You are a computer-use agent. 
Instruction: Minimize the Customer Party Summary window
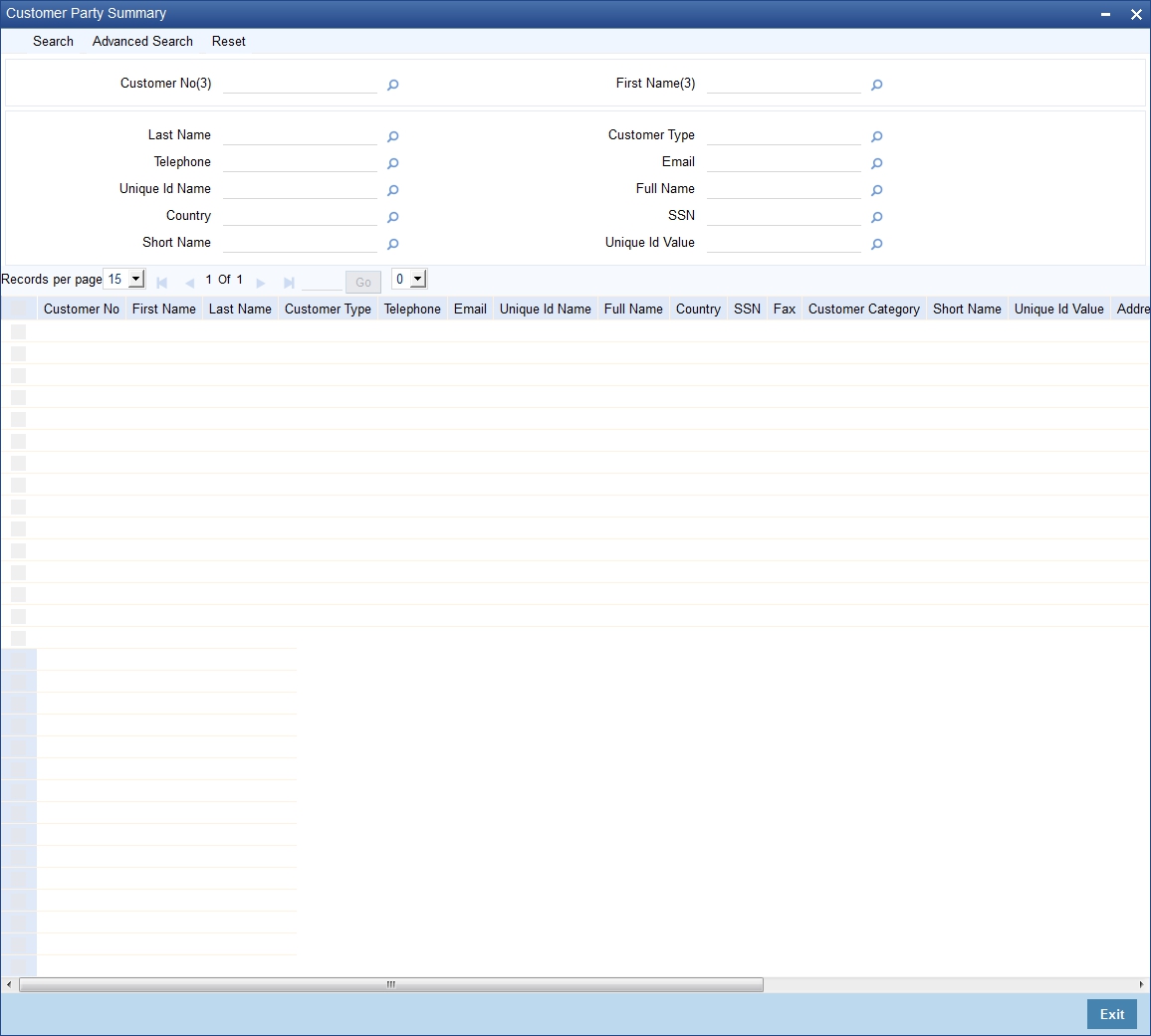pyautogui.click(x=1105, y=14)
